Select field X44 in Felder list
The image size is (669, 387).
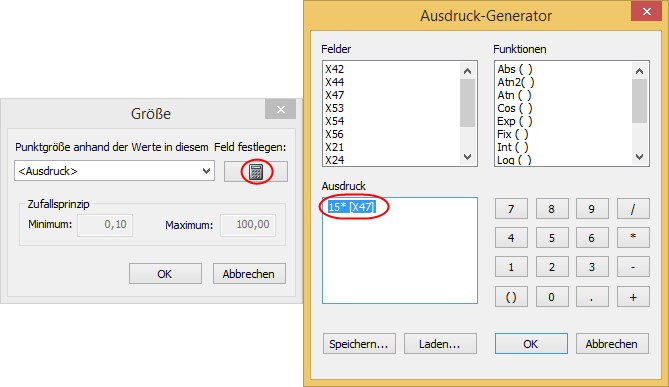click(x=334, y=82)
